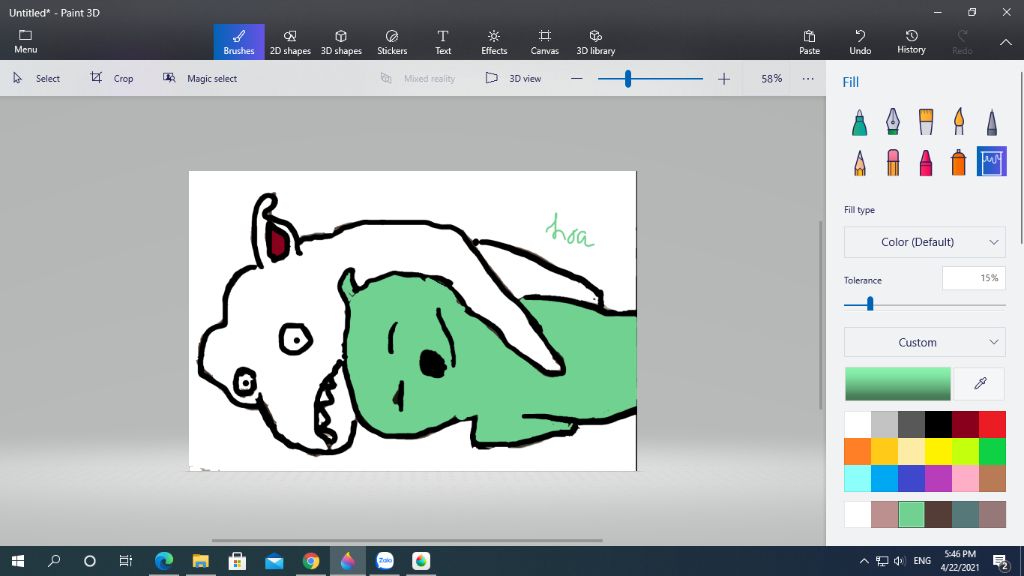1024x576 pixels.
Task: Activate the Select tool
Action: point(37,78)
